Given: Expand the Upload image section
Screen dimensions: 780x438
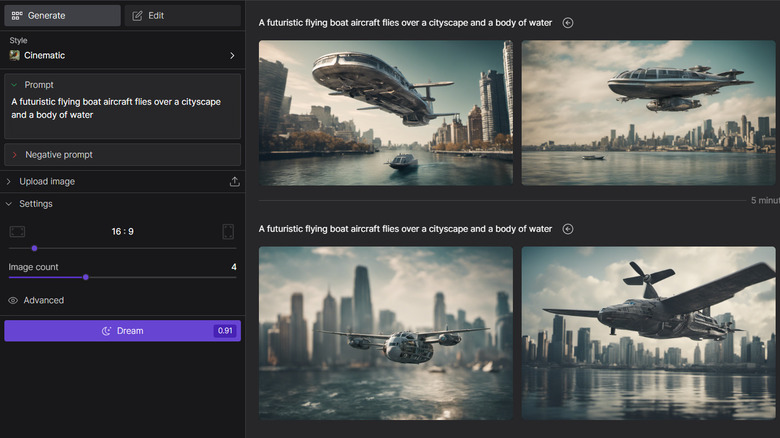Looking at the screenshot, I should click(10, 181).
